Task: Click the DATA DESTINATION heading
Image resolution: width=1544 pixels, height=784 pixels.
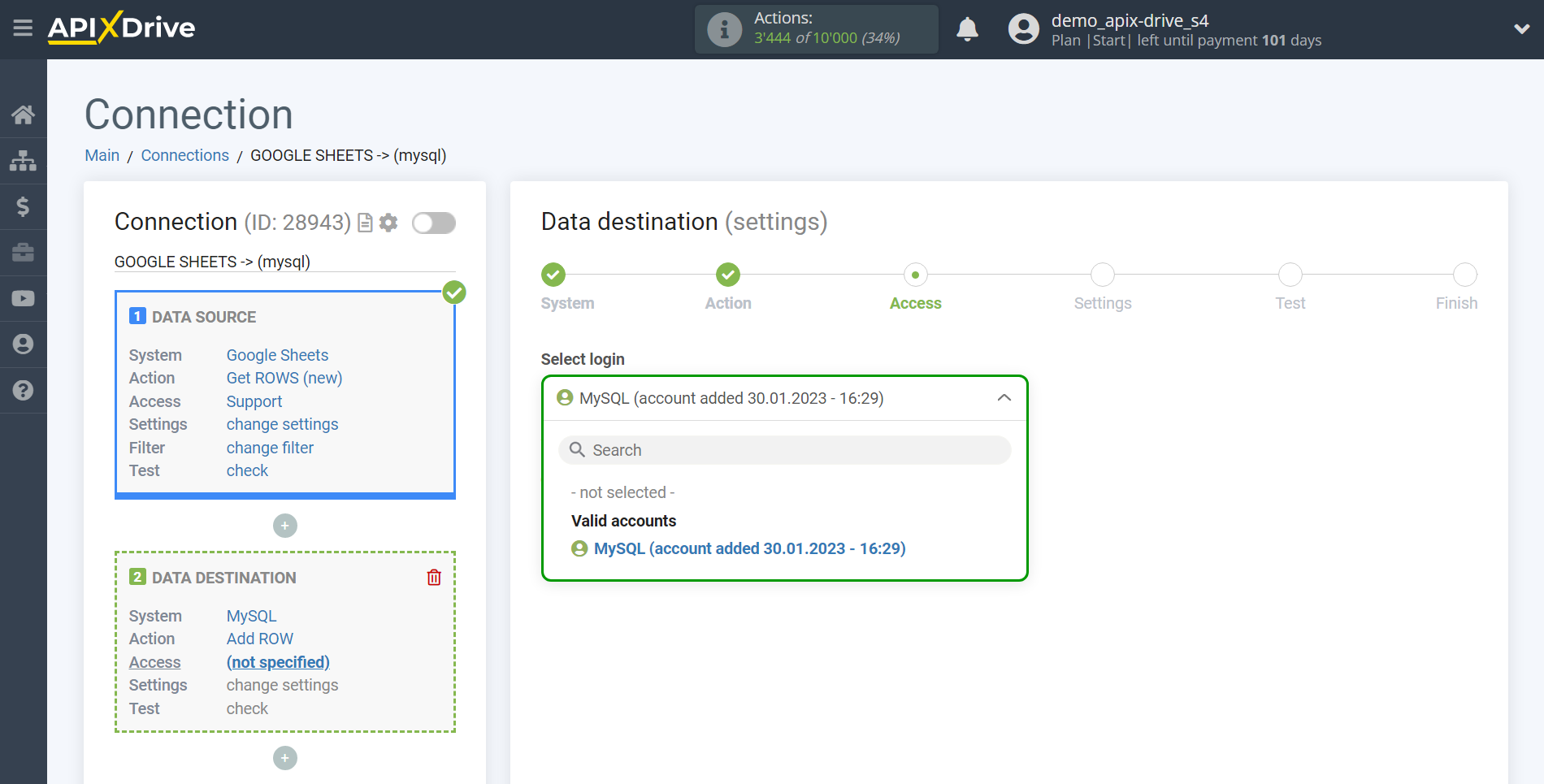Action: click(x=223, y=578)
